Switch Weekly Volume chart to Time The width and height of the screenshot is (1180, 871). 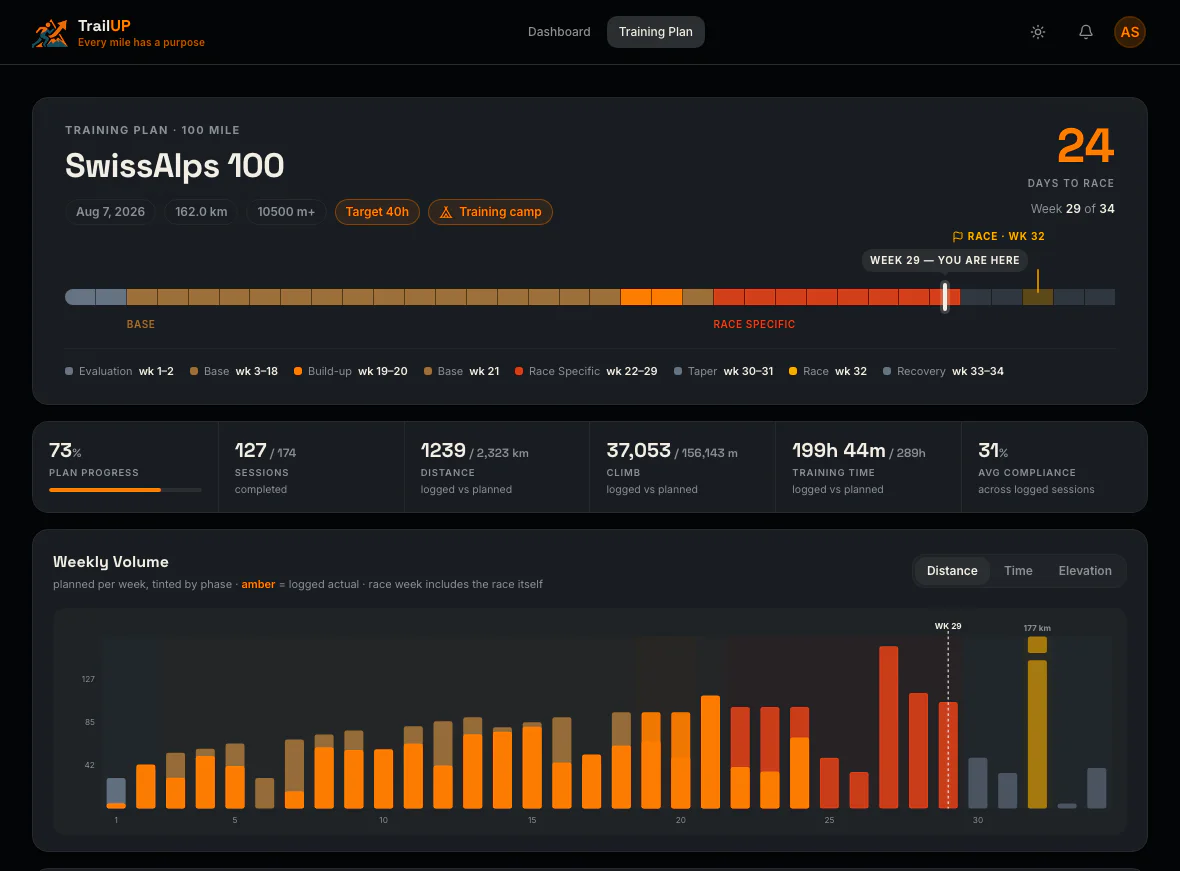point(1017,571)
